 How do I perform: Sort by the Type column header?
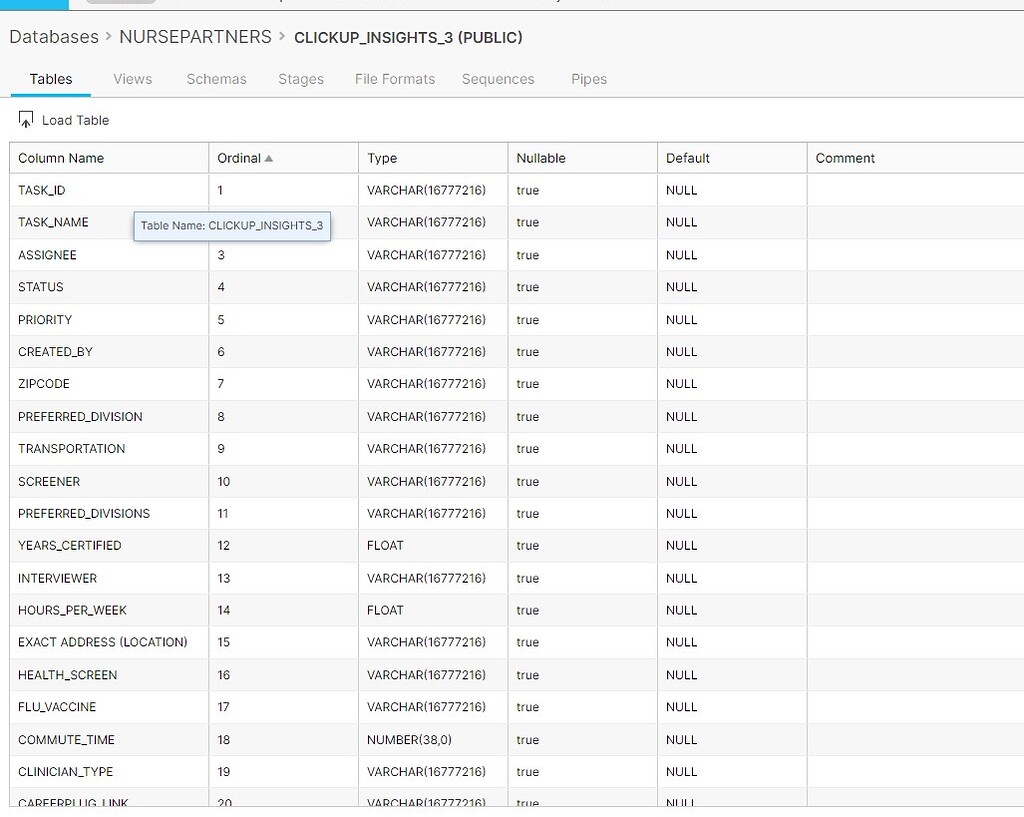point(382,158)
